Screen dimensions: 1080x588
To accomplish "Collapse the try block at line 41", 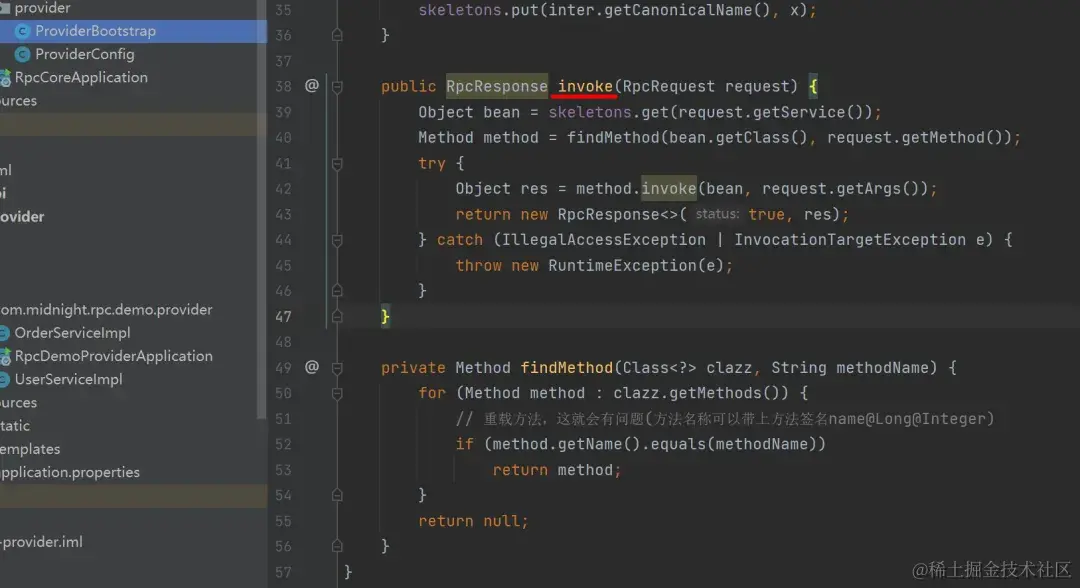I will point(337,164).
